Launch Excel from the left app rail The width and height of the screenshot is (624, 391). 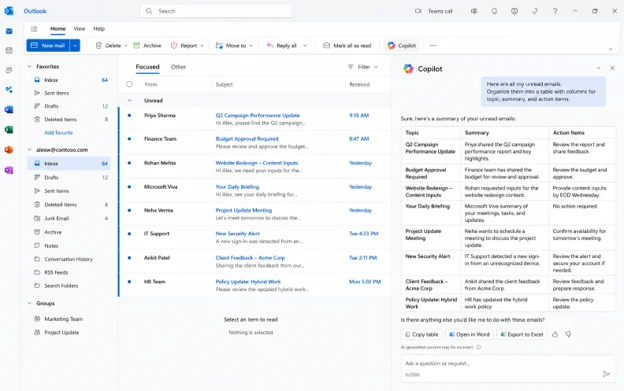pyautogui.click(x=9, y=130)
